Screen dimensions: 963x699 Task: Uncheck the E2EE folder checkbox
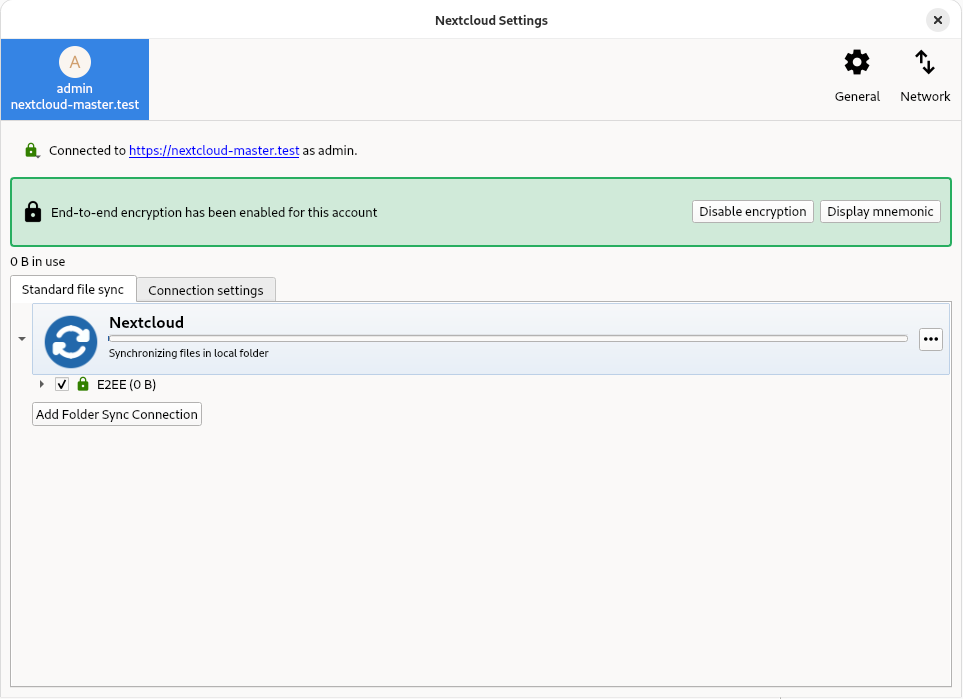coord(62,385)
